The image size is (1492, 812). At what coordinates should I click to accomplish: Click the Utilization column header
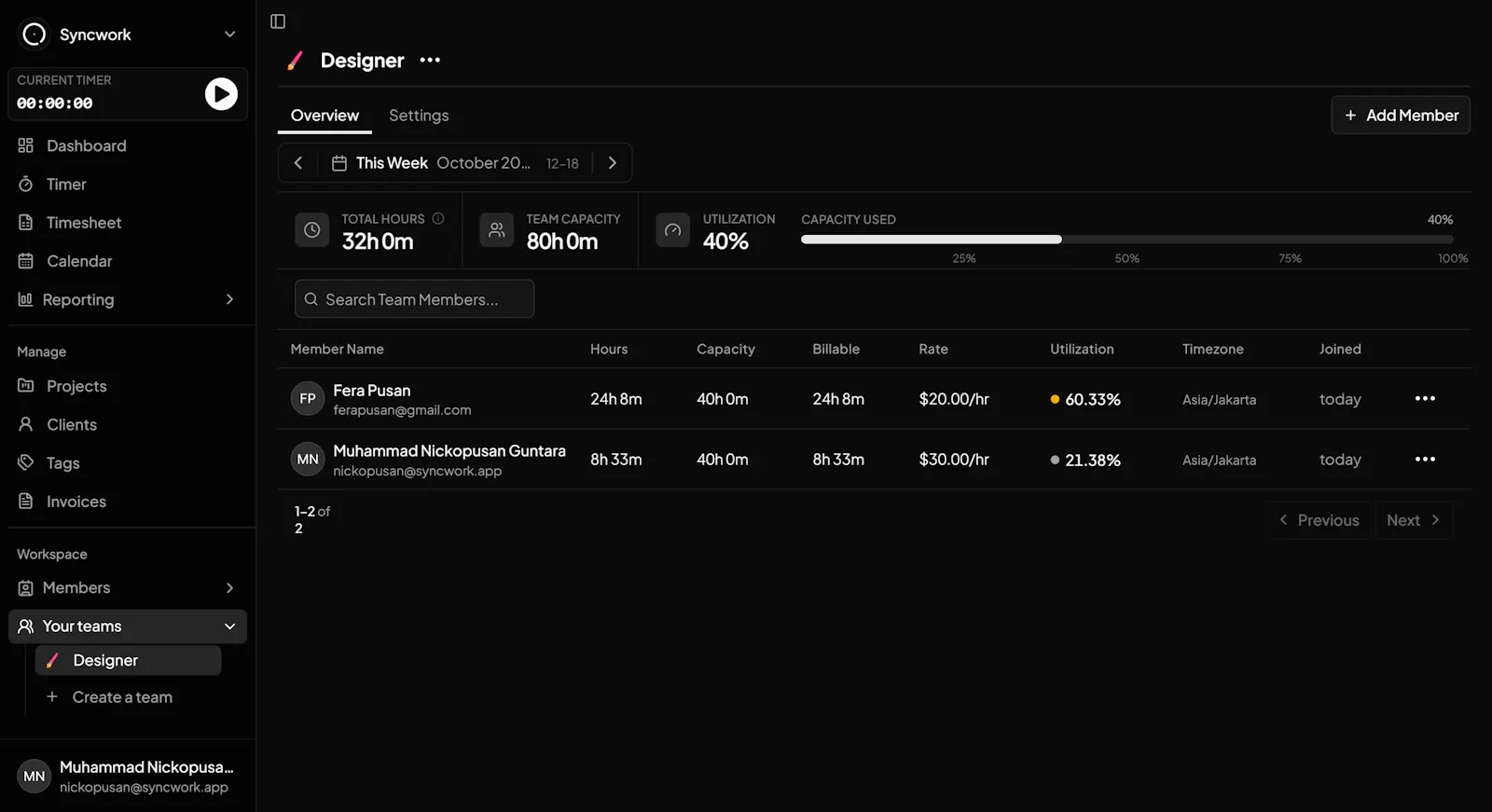click(1082, 349)
